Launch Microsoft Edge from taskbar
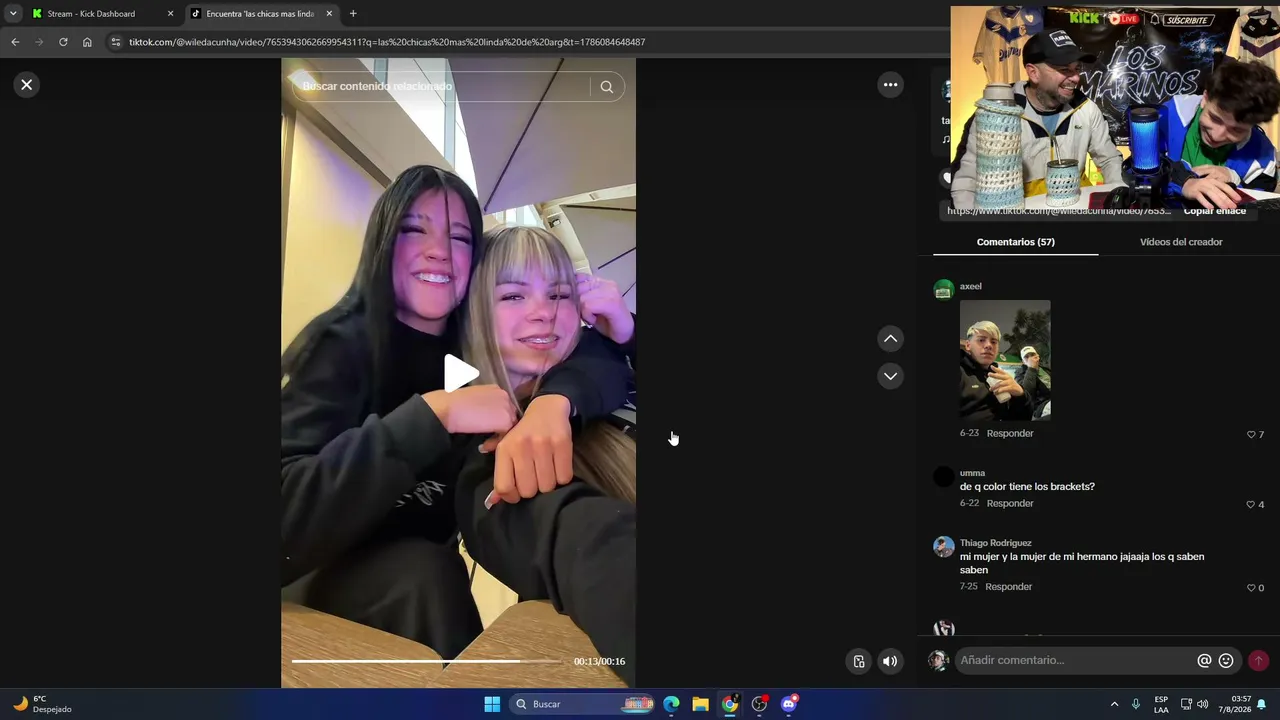 tap(671, 704)
